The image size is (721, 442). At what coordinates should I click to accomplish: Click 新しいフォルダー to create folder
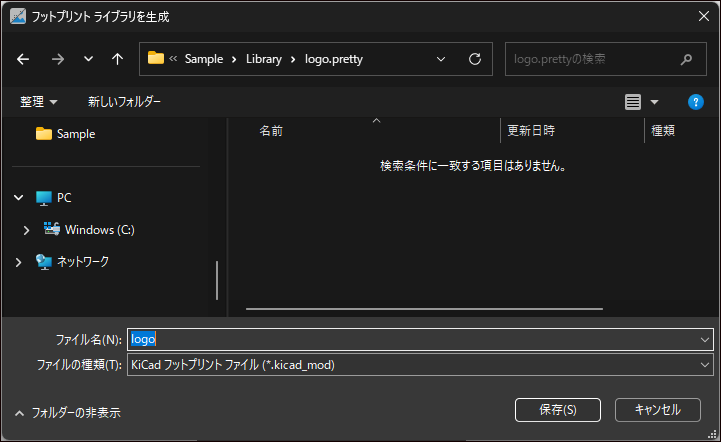(x=124, y=102)
